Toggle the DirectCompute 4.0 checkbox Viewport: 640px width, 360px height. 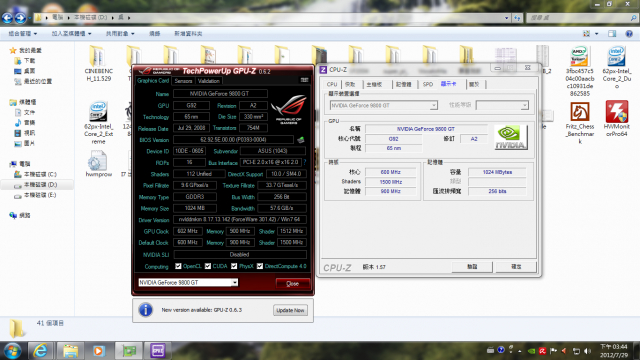pos(260,266)
